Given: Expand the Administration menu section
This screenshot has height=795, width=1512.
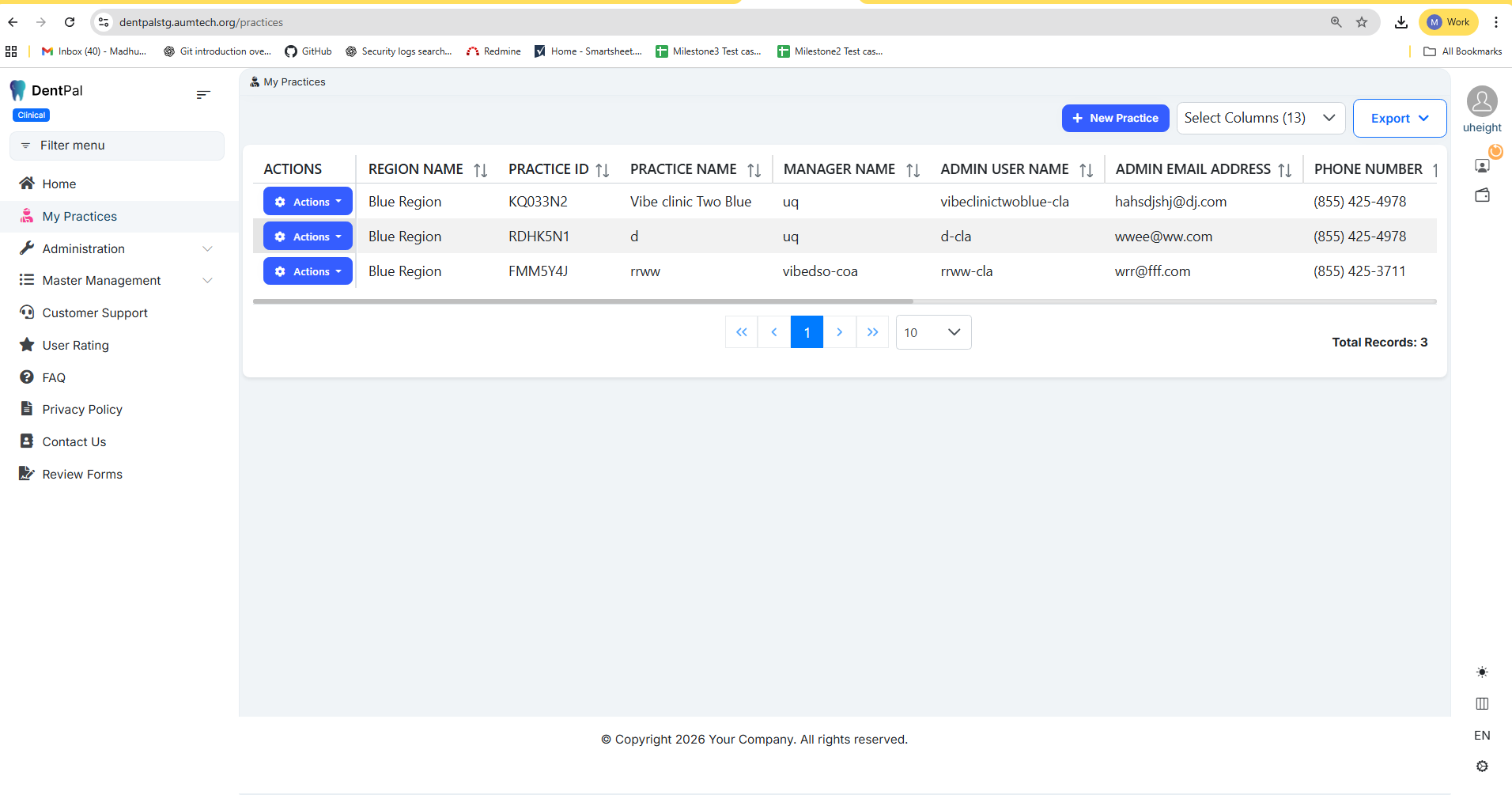Looking at the screenshot, I should coord(117,248).
